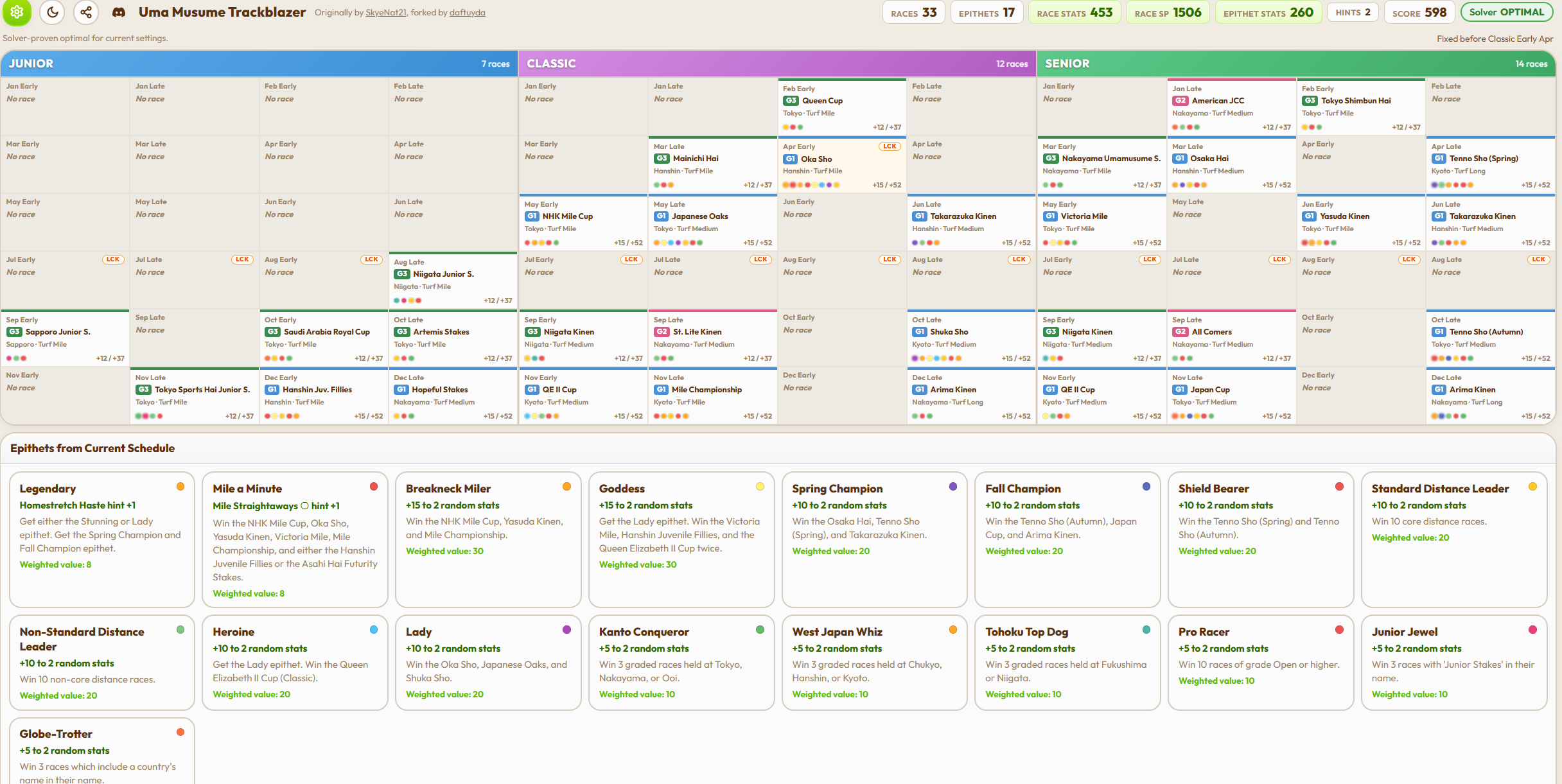The width and height of the screenshot is (1562, 784).
Task: Select the SENIOR year header
Action: [1296, 64]
